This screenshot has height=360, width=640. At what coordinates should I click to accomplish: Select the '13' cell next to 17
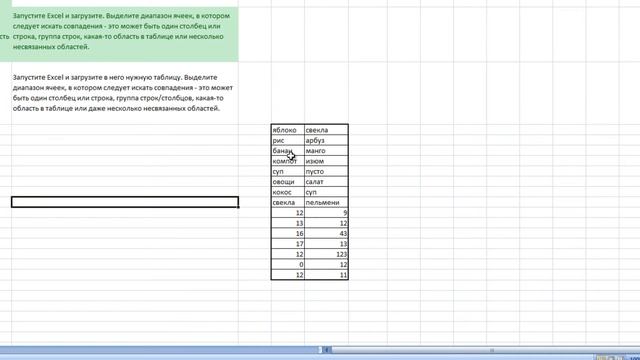click(326, 244)
